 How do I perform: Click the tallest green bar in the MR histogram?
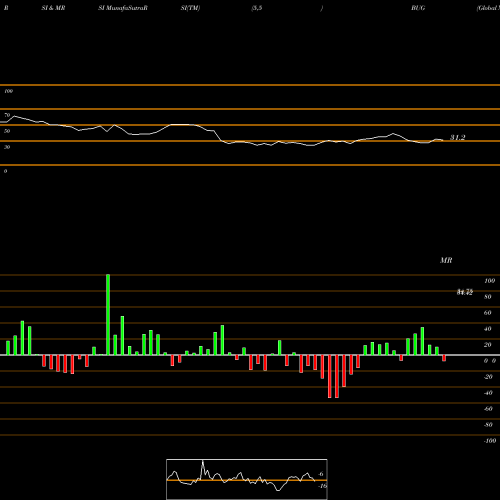(x=108, y=315)
